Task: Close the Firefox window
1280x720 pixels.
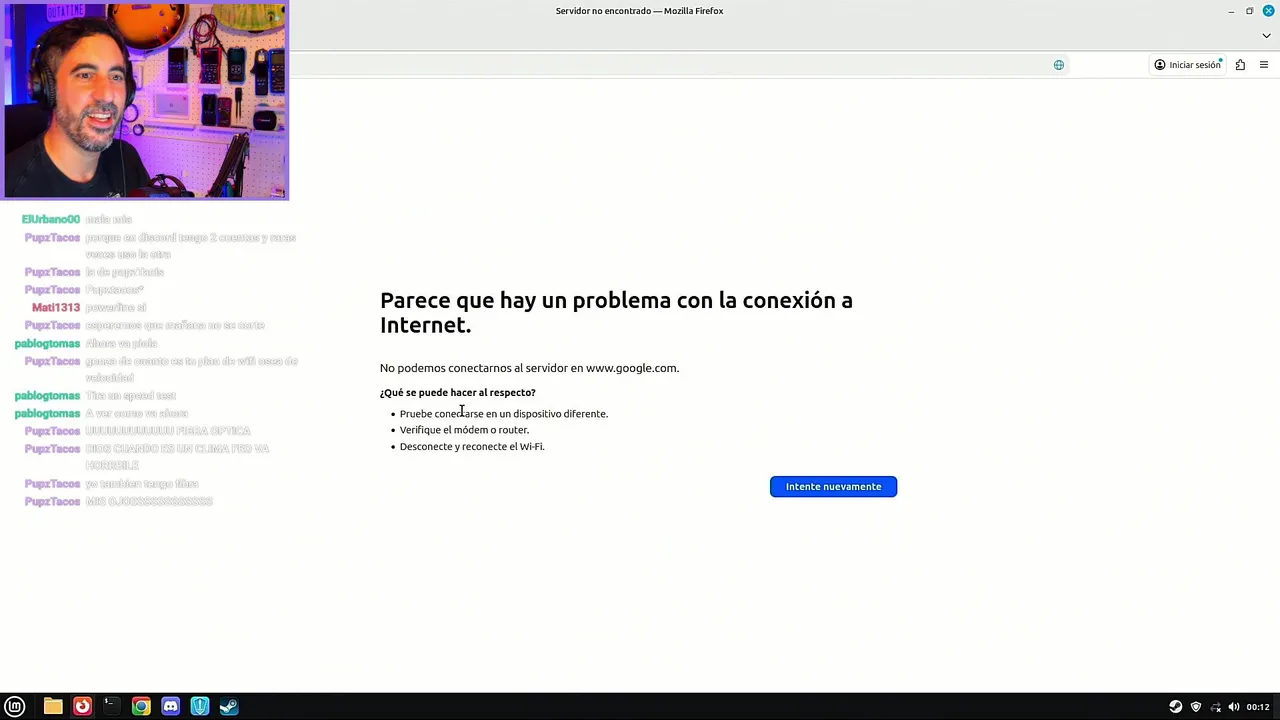Action: click(x=1269, y=11)
